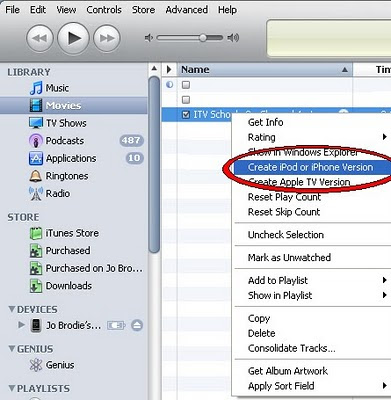Go to Applications library
This screenshot has width=391, height=400.
coord(71,158)
